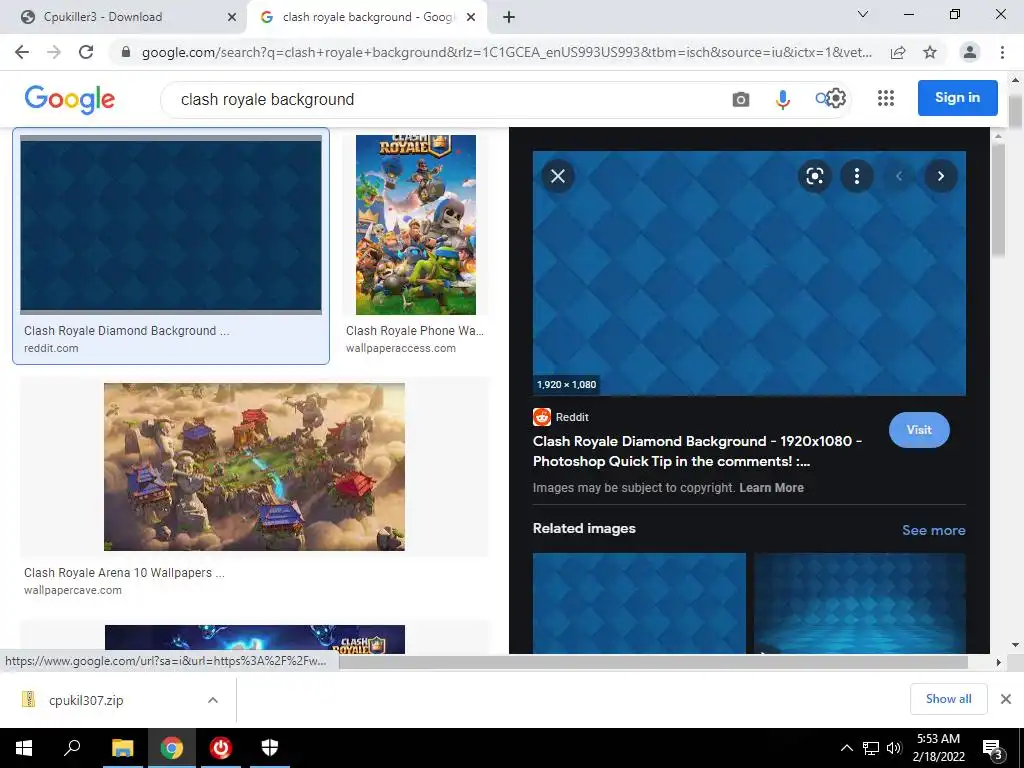The height and width of the screenshot is (768, 1024).
Task: Open preview panel more options menu
Action: tap(857, 176)
